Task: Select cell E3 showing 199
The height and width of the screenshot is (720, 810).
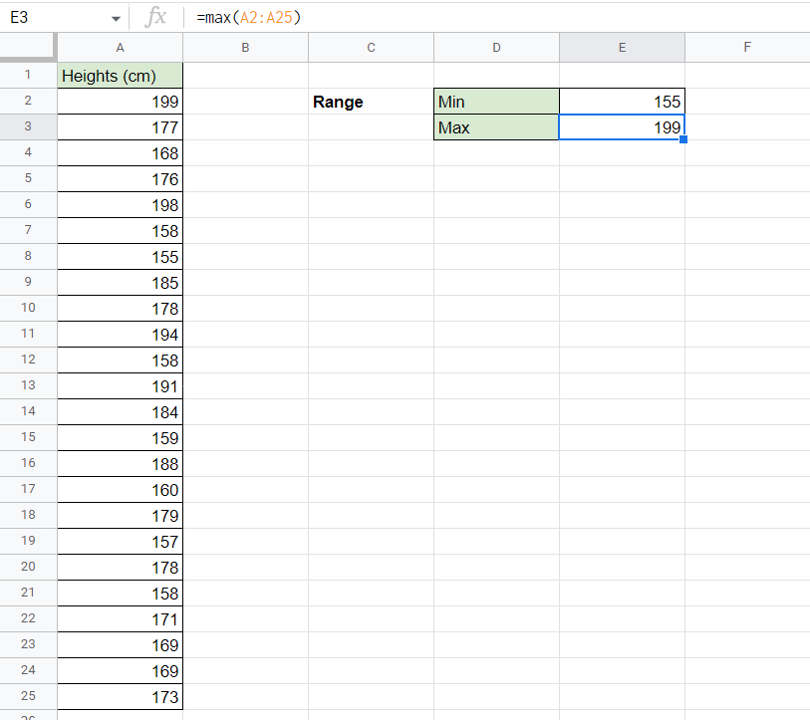Action: [622, 128]
